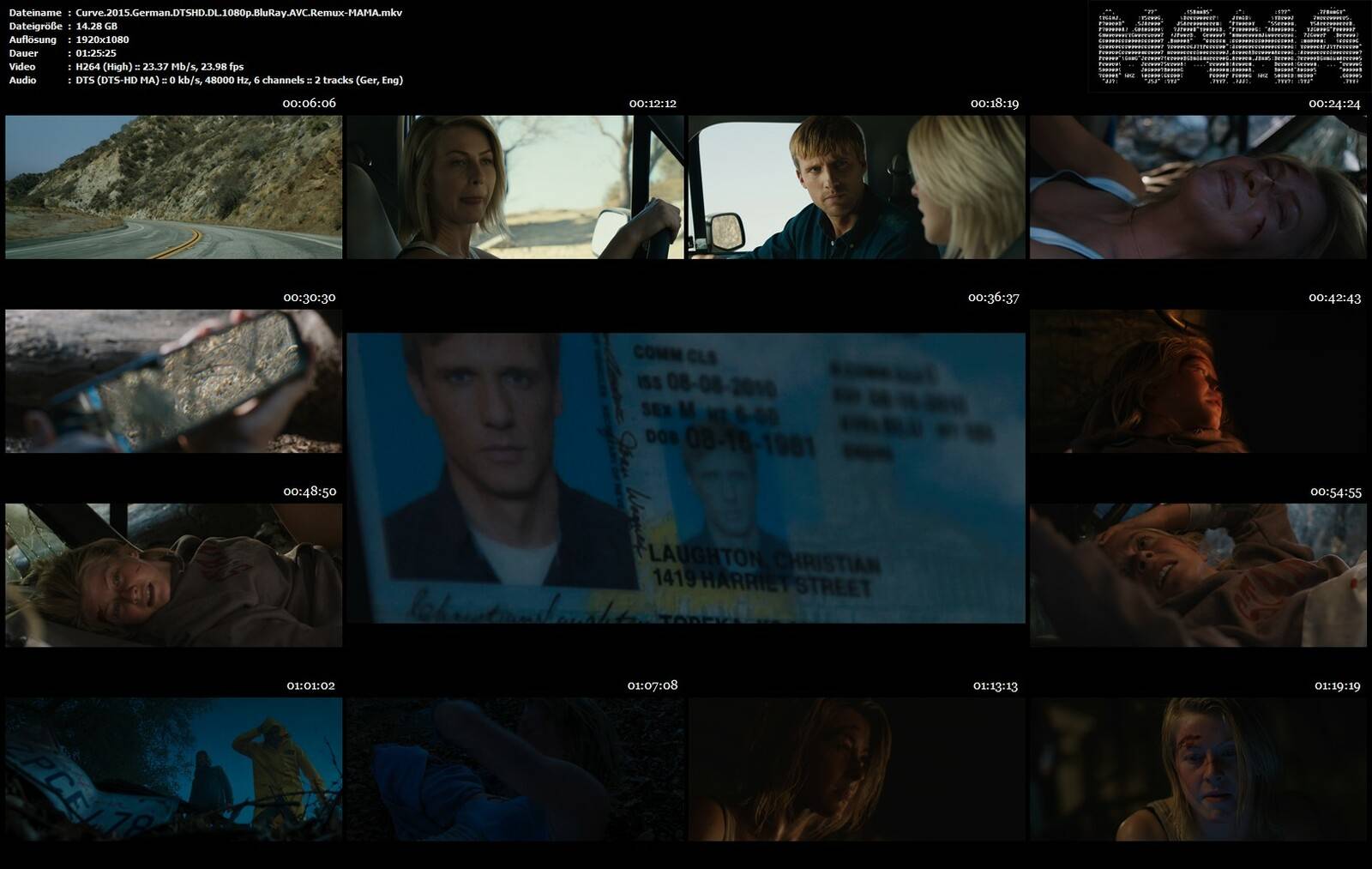Open the winding road thumbnail at 00:06:06
The width and height of the screenshot is (1372, 869).
click(174, 187)
